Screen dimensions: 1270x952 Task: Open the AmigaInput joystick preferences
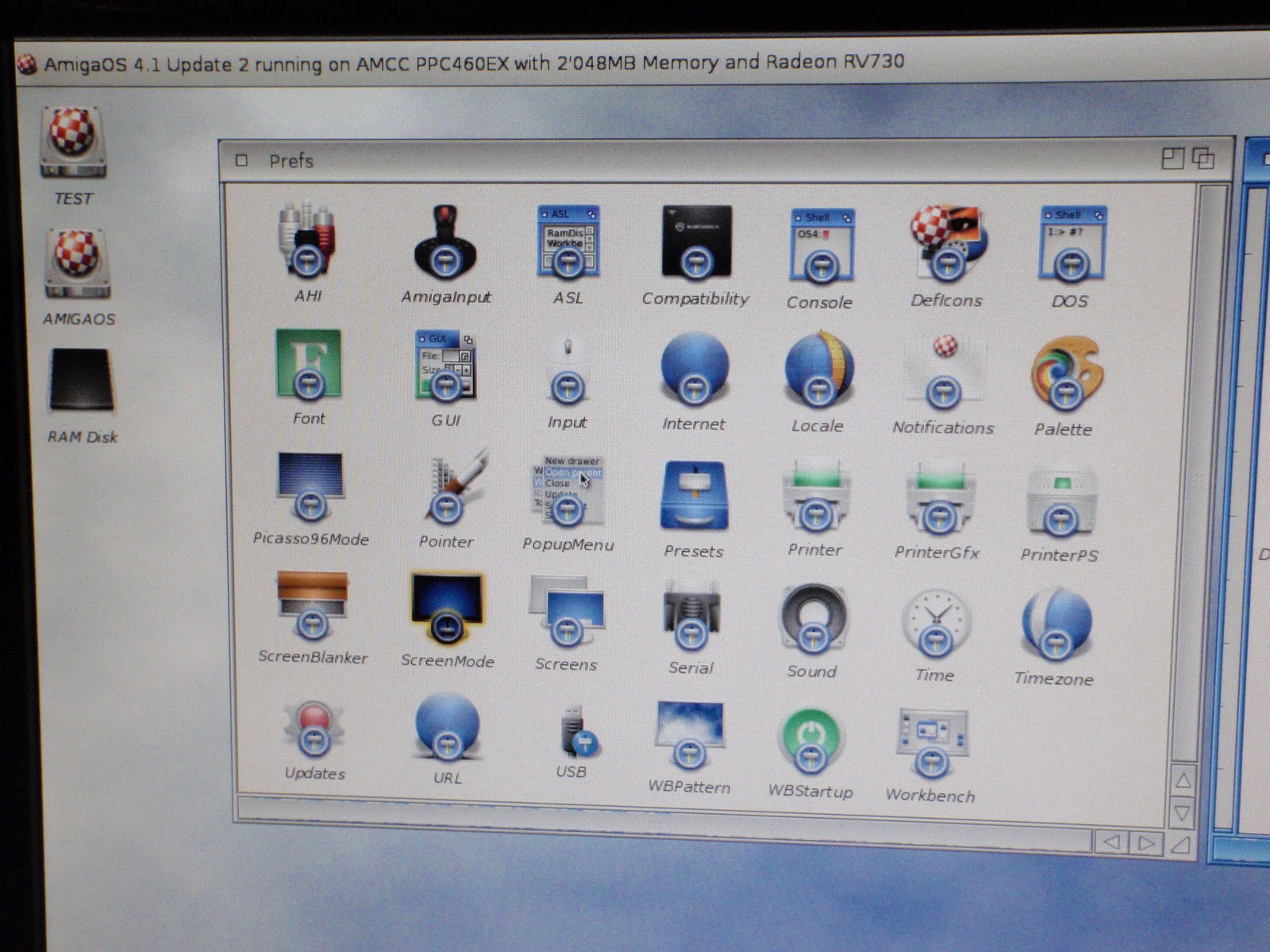tap(445, 241)
